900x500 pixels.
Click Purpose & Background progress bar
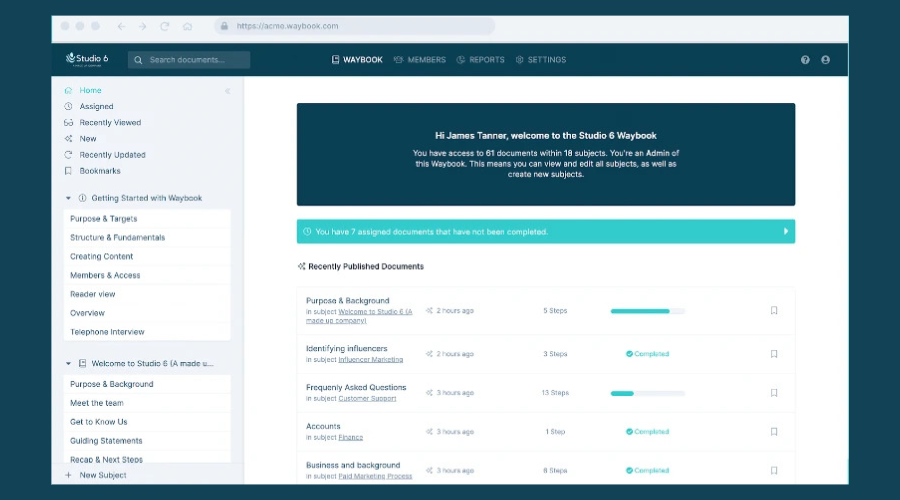(x=647, y=311)
